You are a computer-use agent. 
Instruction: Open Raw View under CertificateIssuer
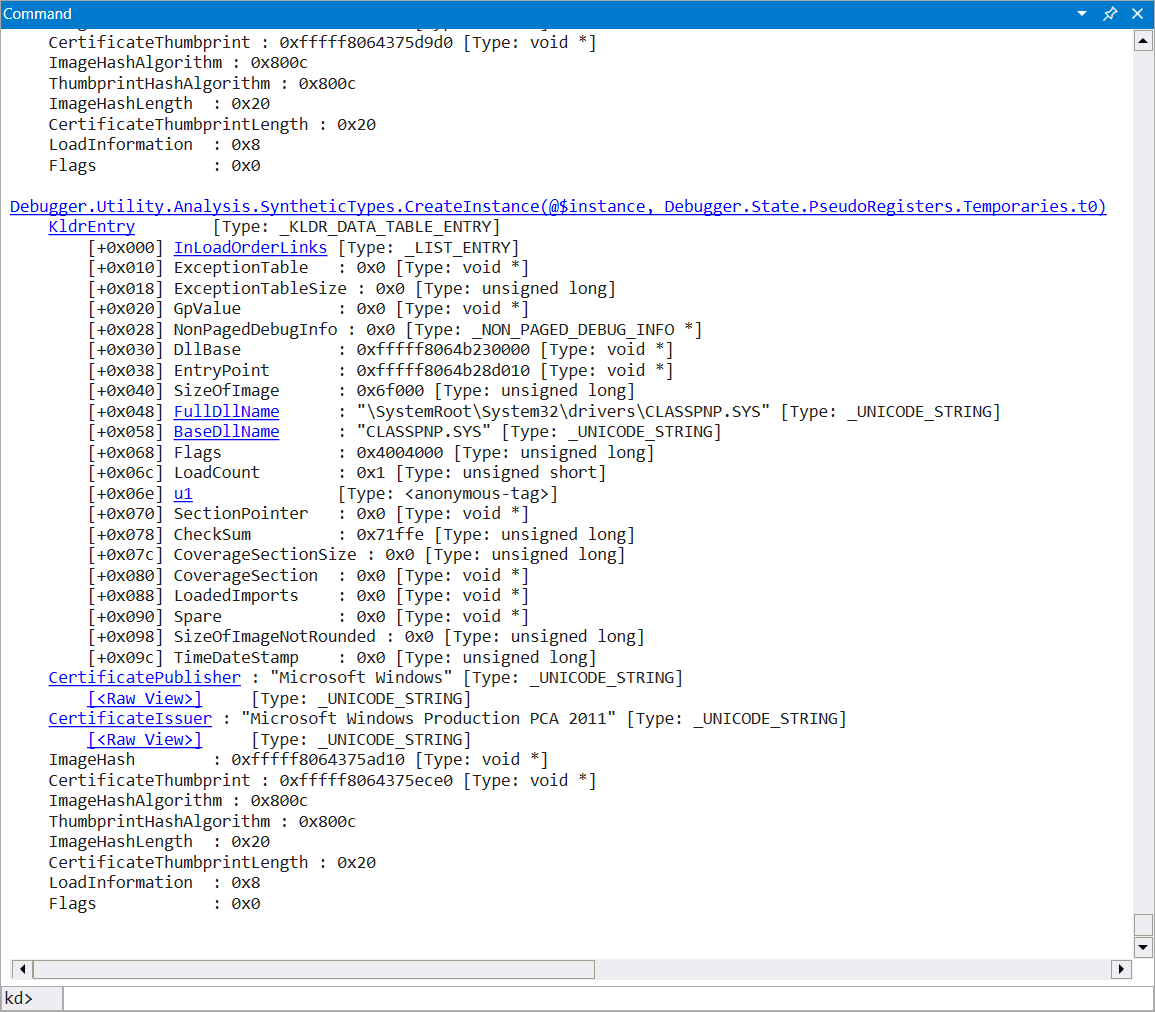(x=145, y=740)
